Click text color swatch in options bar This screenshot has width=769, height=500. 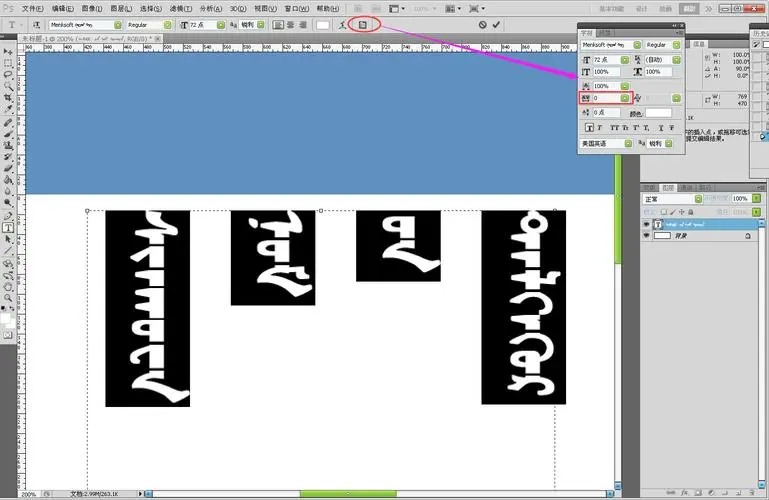[x=323, y=25]
